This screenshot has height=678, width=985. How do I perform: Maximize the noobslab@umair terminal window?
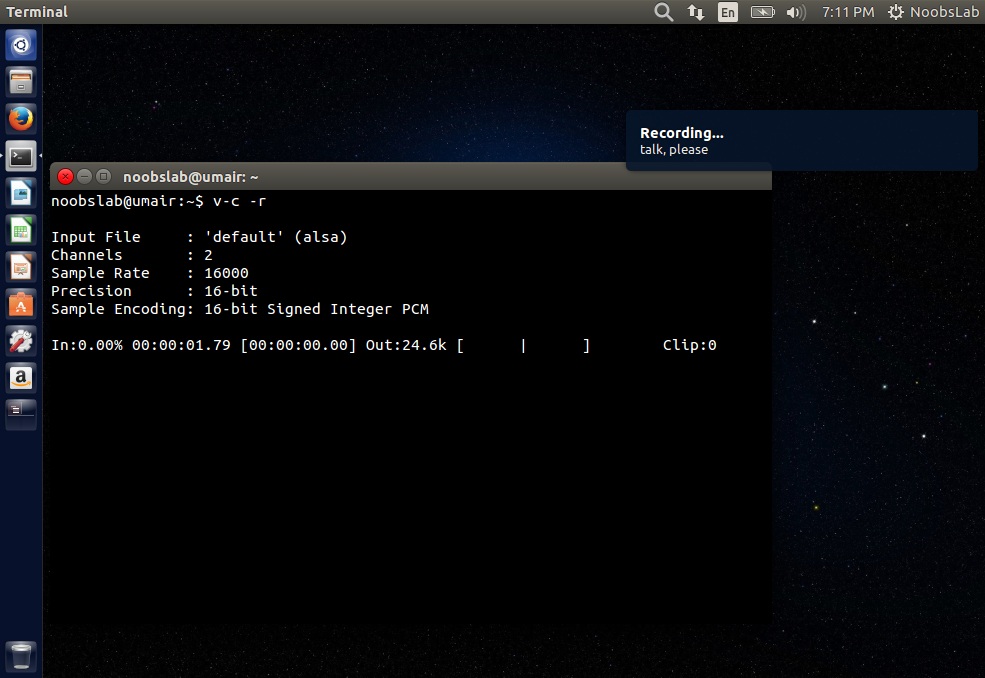point(104,177)
